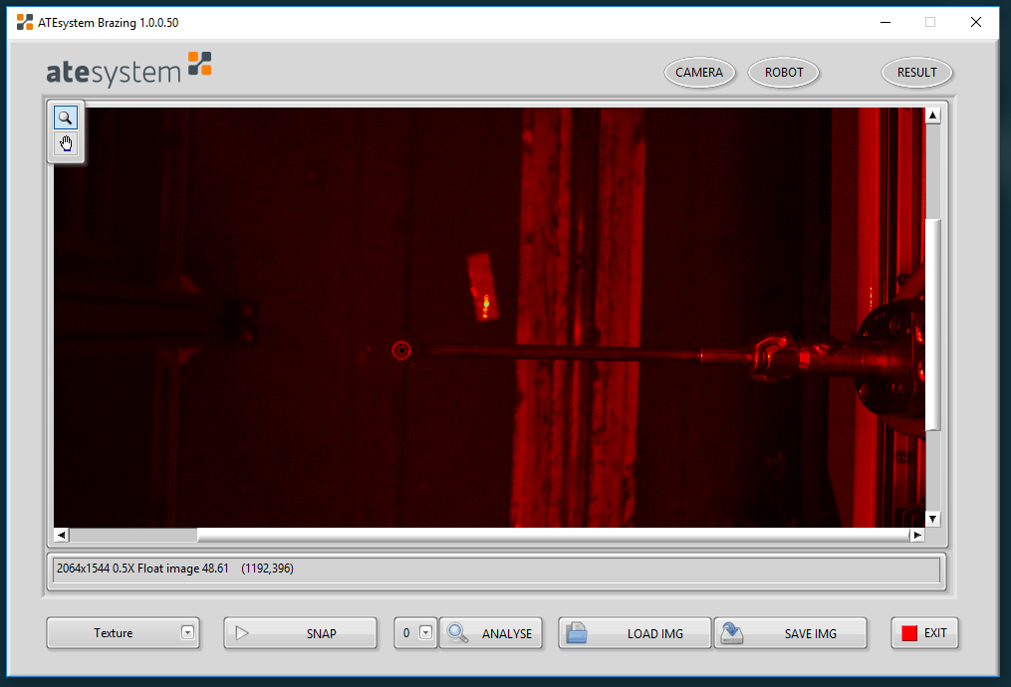Click the SNAP button
1011x687 pixels.
pos(300,633)
